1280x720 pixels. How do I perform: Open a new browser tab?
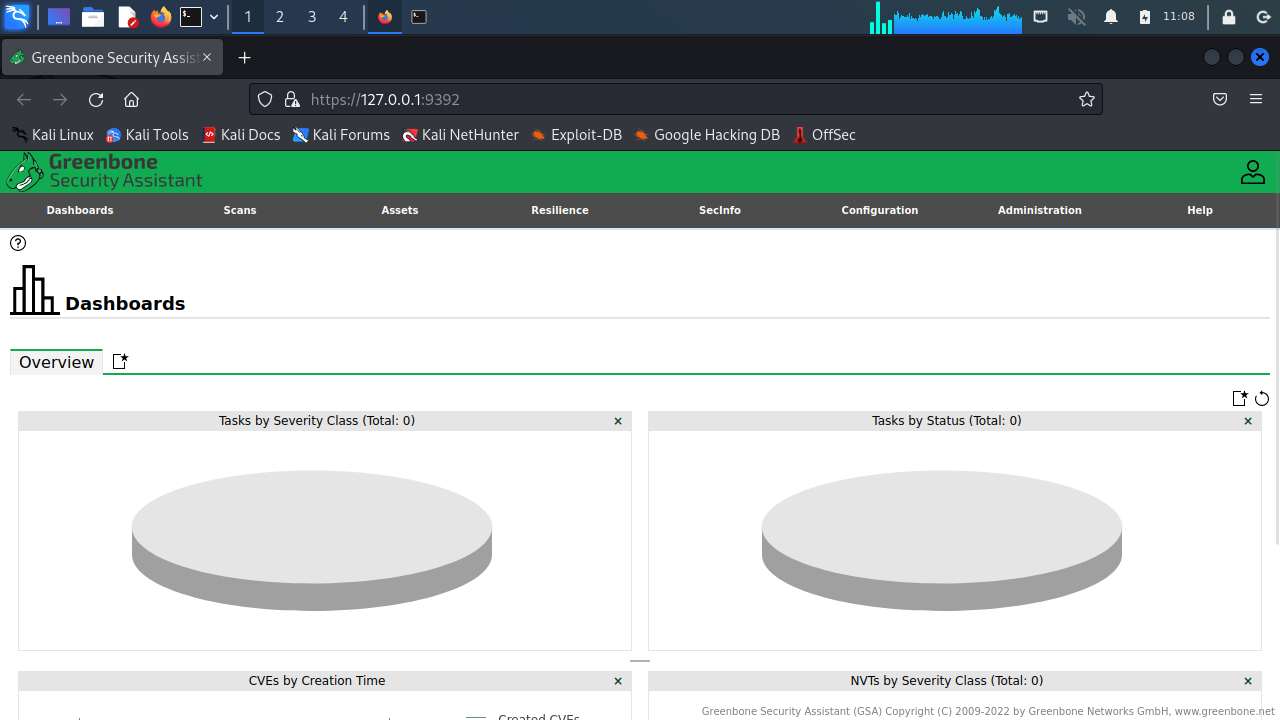coord(245,58)
